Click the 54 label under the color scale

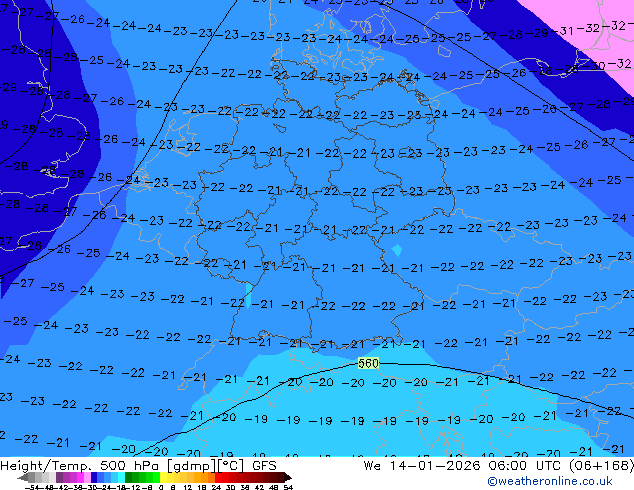(x=288, y=487)
